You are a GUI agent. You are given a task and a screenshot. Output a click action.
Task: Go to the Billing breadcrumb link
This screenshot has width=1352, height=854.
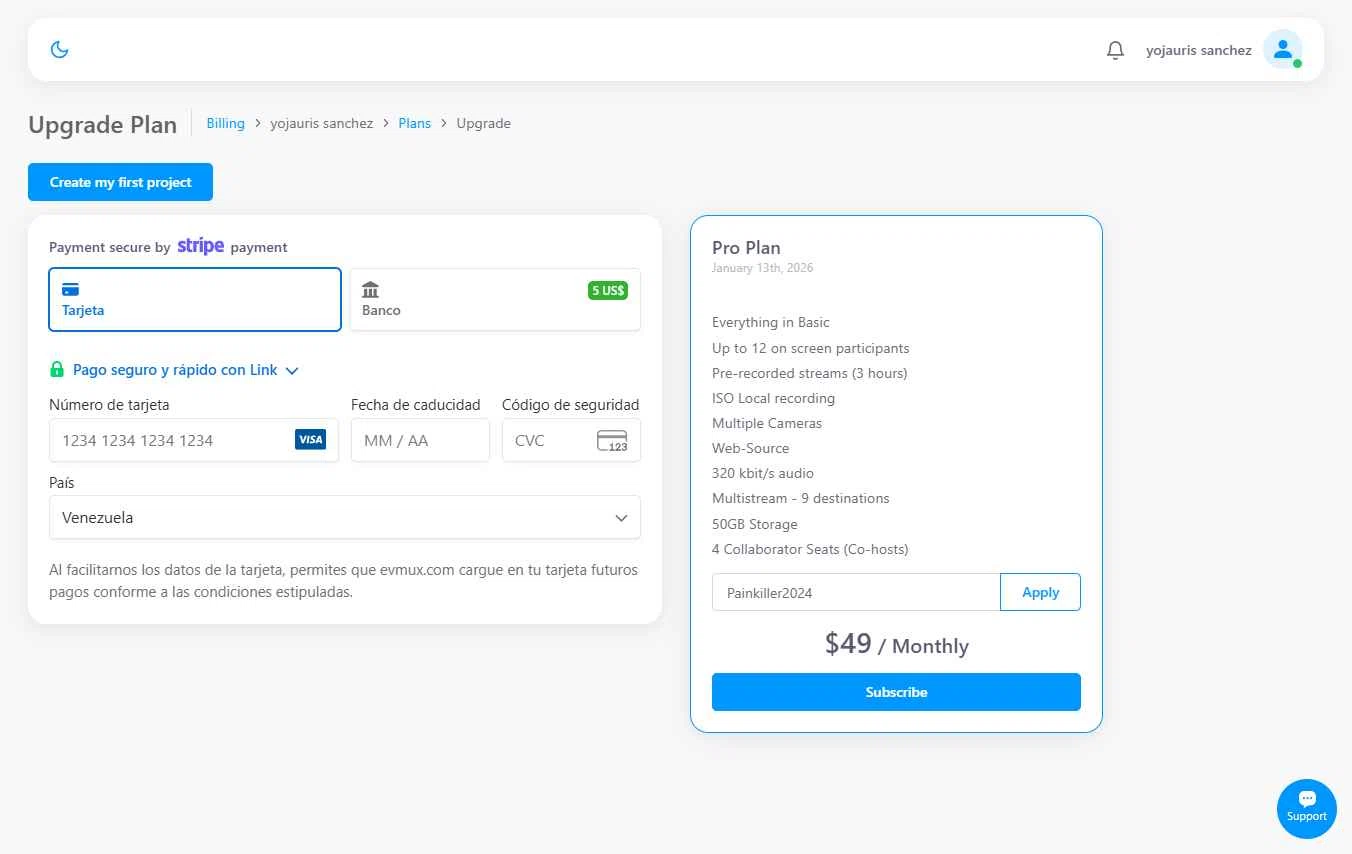click(225, 123)
